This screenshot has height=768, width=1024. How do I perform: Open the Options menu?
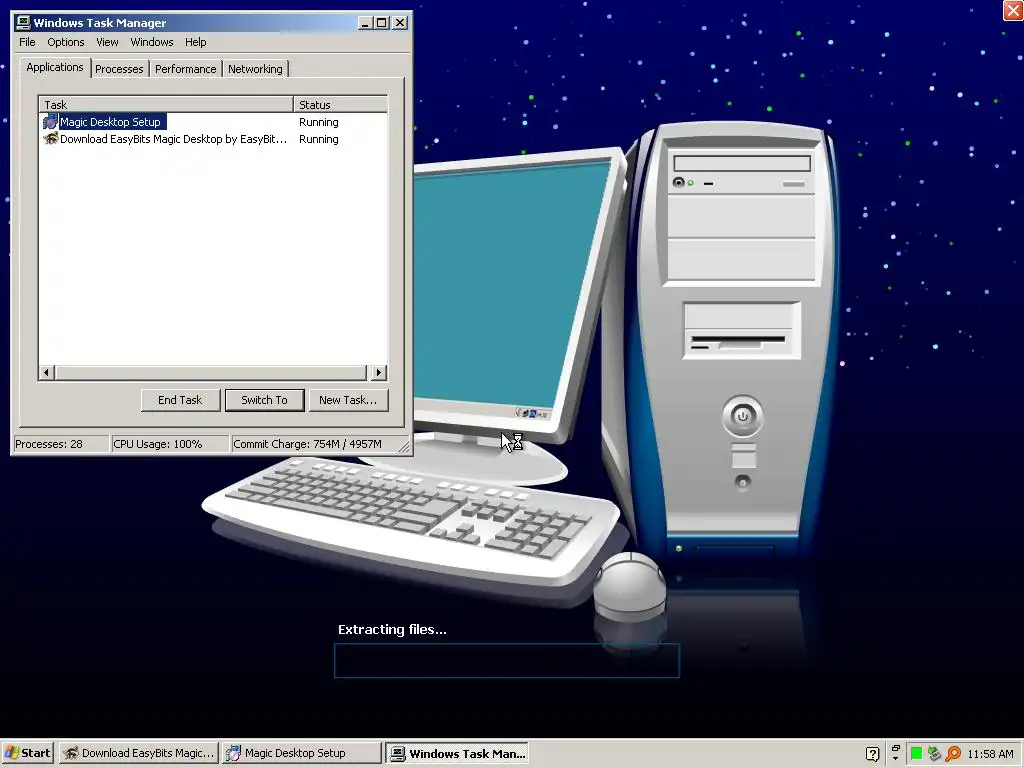point(65,42)
